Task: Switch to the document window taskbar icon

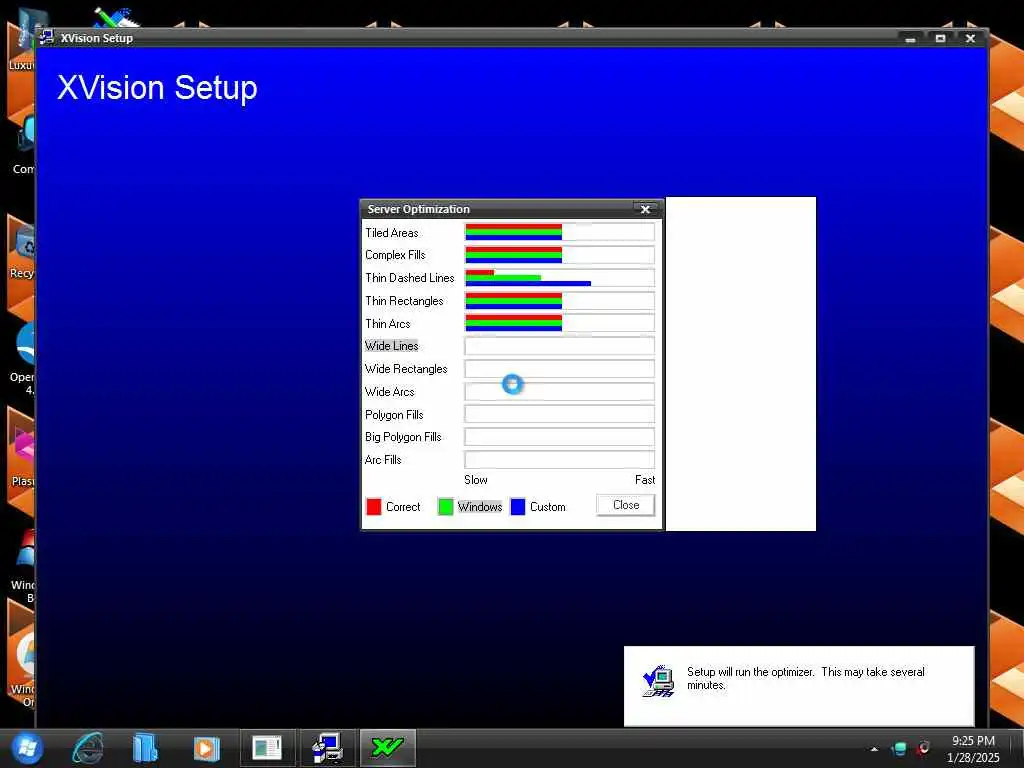Action: [x=267, y=748]
